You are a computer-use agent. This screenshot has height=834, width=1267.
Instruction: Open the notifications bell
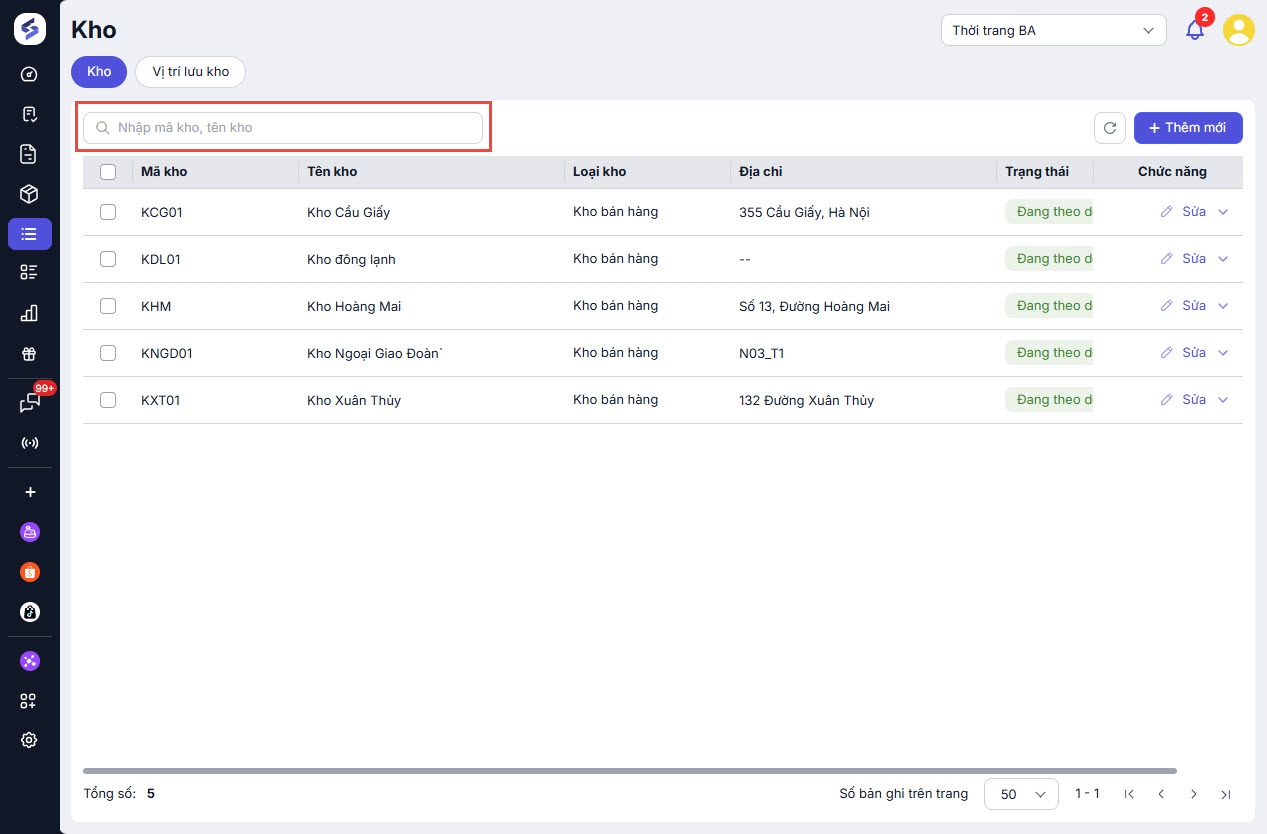tap(1195, 30)
